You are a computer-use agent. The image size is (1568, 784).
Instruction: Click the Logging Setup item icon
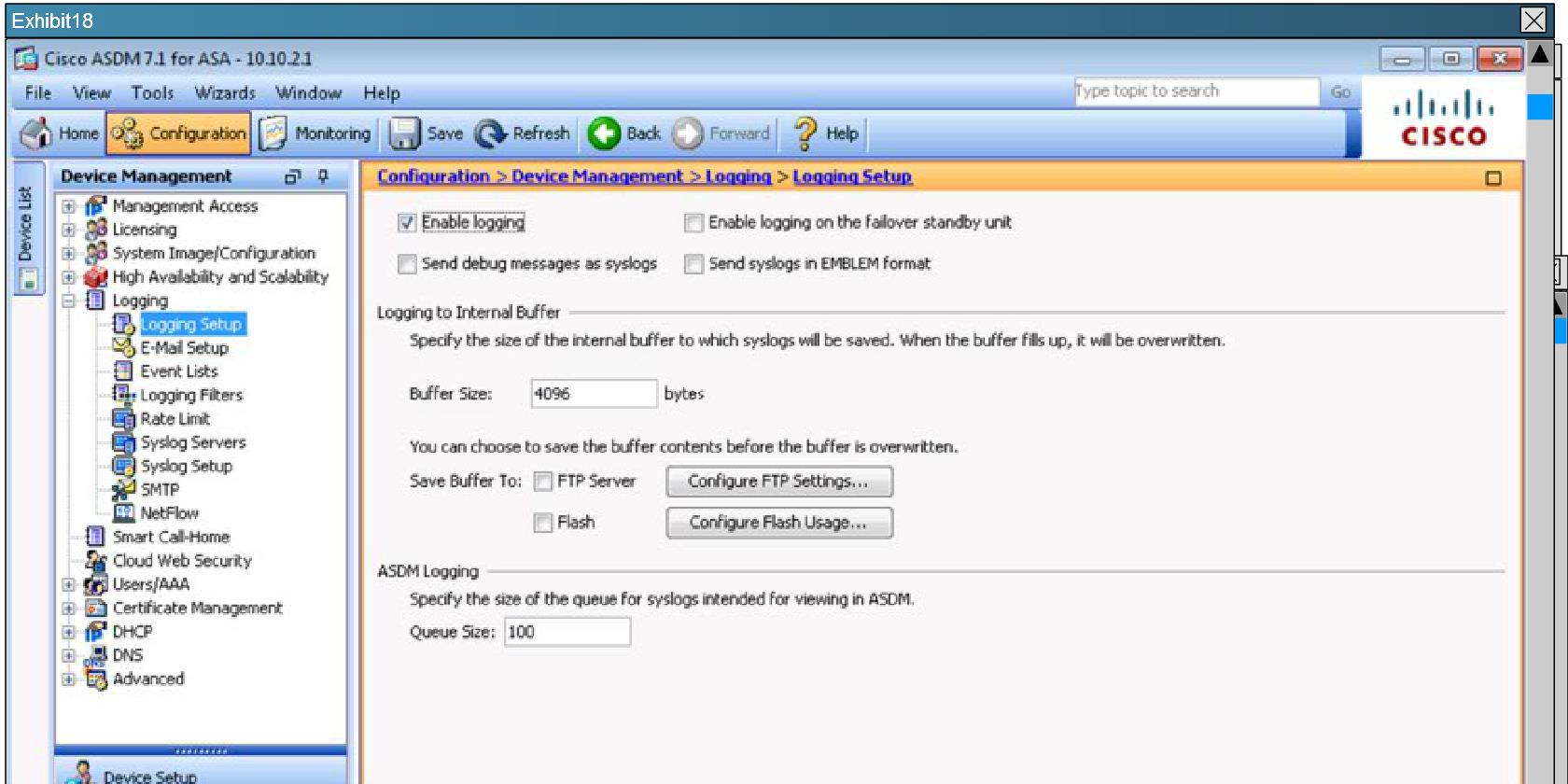pyautogui.click(x=123, y=324)
